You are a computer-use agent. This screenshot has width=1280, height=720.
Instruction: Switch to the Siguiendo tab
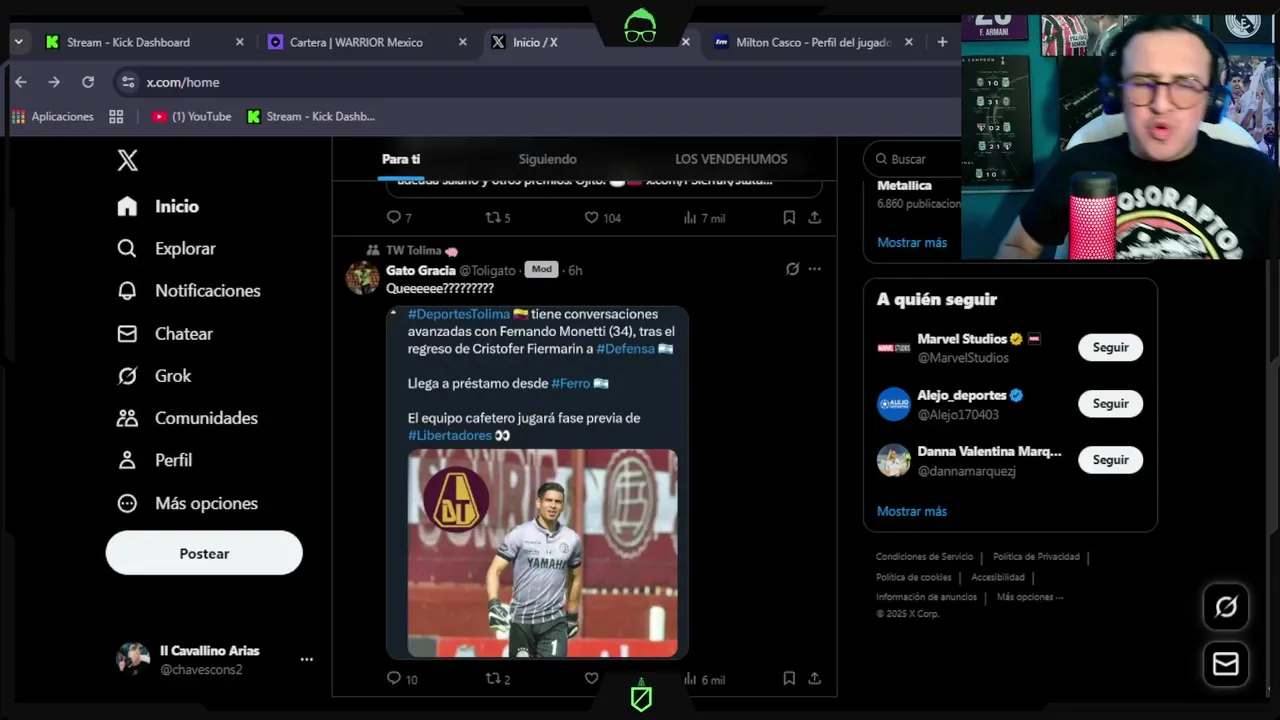click(547, 159)
